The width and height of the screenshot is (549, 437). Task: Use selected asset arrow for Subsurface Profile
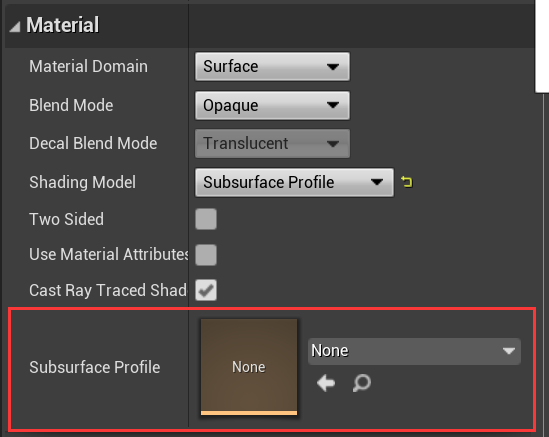click(326, 383)
